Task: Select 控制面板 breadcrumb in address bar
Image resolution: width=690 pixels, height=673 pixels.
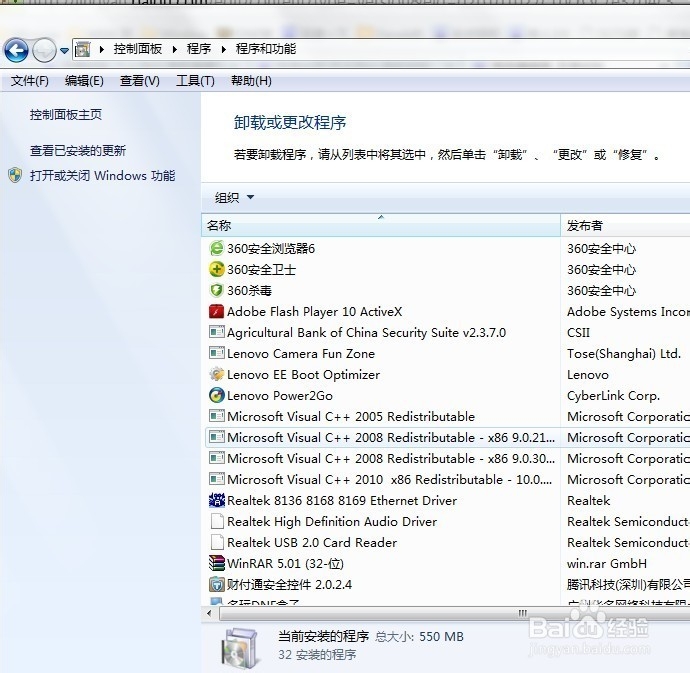Action: (138, 49)
